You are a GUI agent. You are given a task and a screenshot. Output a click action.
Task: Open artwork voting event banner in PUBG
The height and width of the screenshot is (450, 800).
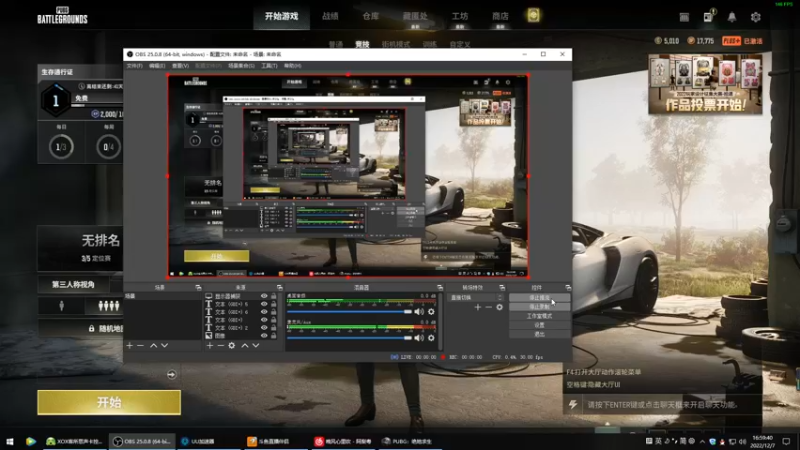tap(705, 84)
